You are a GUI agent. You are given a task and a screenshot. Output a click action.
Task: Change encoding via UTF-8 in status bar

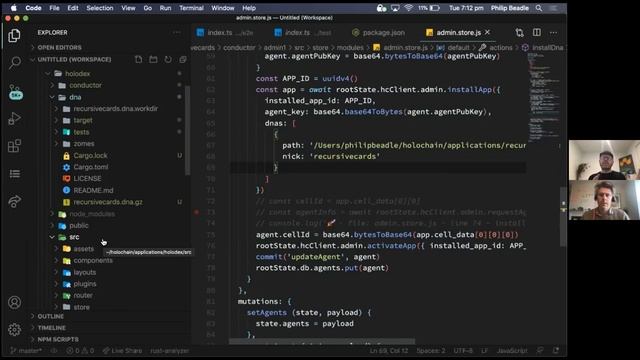click(463, 351)
